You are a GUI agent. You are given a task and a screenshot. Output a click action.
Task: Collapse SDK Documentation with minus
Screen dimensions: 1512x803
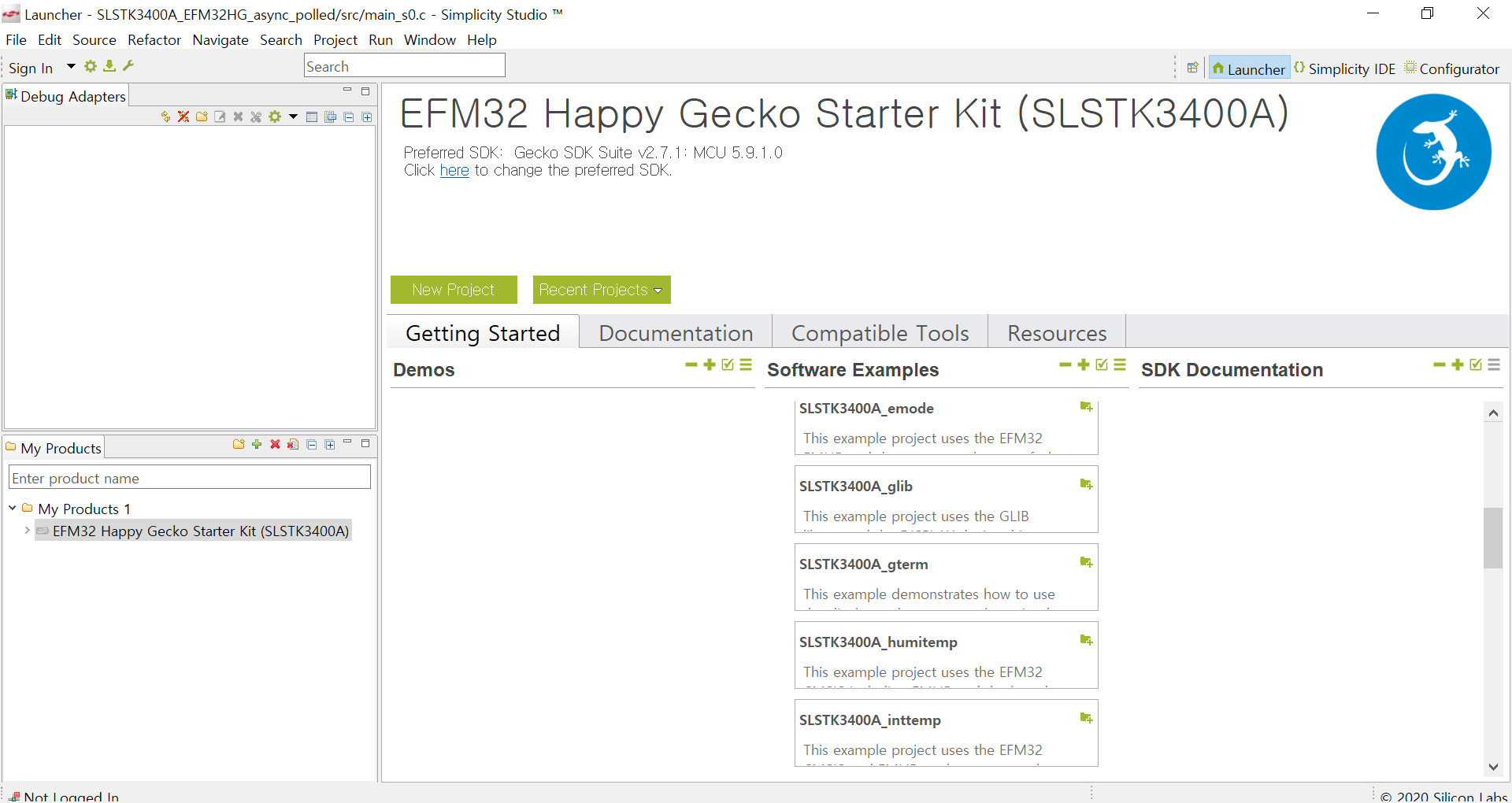point(1440,364)
